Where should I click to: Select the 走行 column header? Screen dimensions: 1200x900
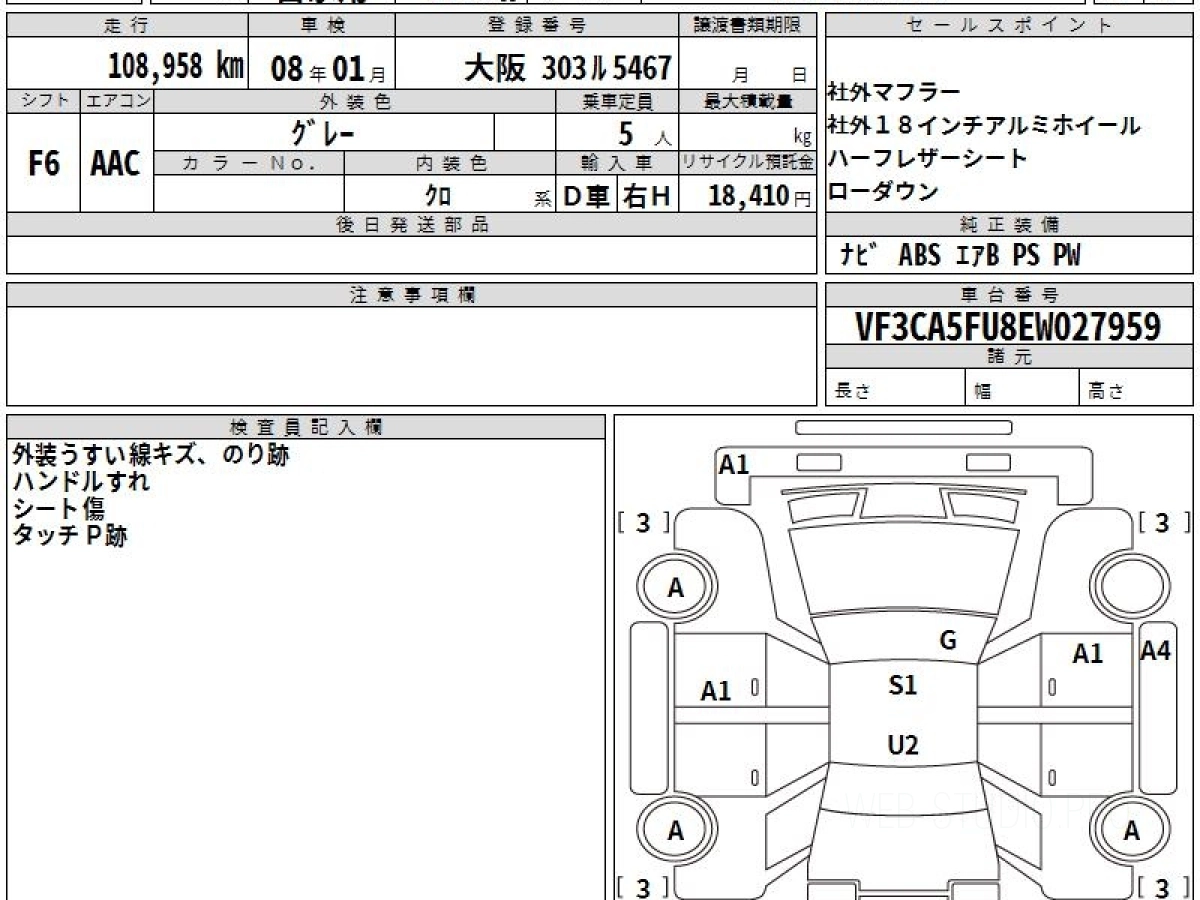tap(127, 26)
